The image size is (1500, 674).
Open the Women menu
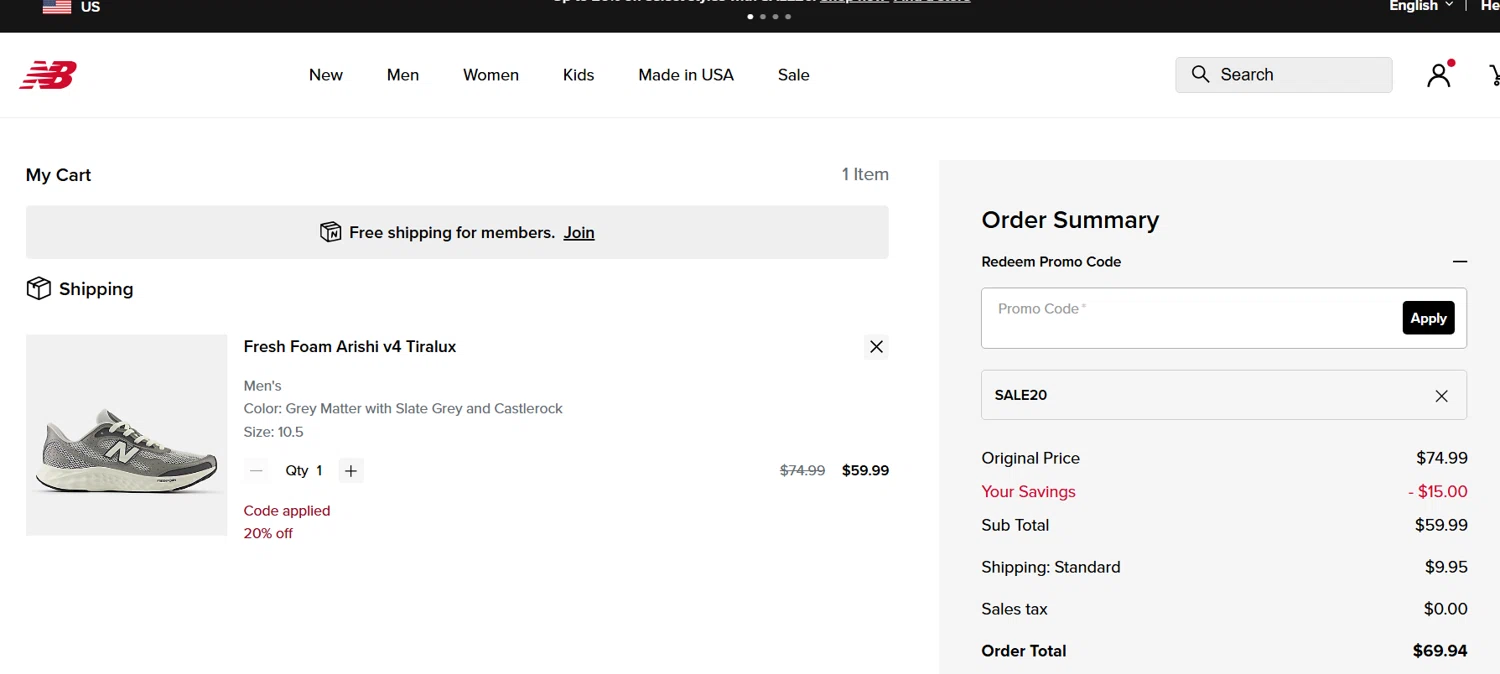coord(491,75)
